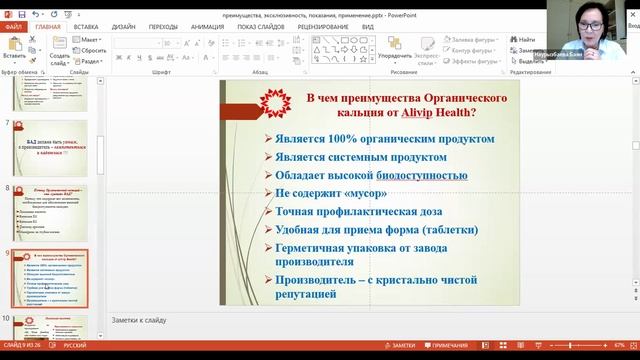Toggle numbered list in the paragraph group
640x360 pixels.
(x=241, y=43)
